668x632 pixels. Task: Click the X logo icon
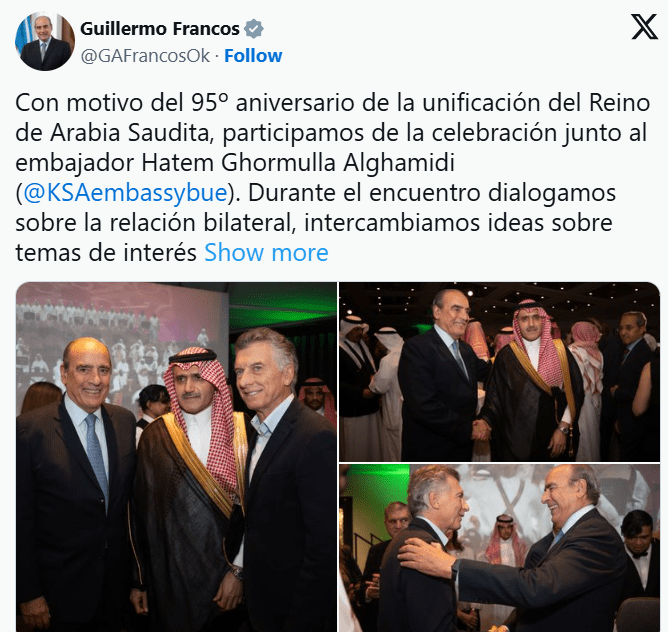(x=644, y=26)
